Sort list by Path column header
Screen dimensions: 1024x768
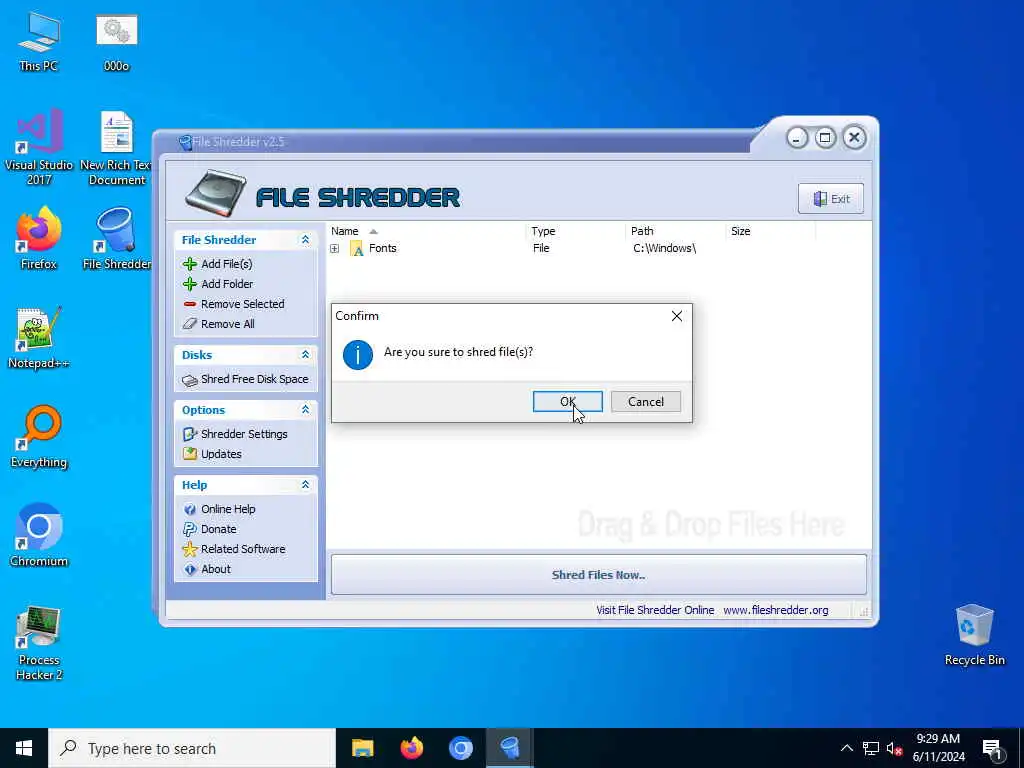click(675, 231)
